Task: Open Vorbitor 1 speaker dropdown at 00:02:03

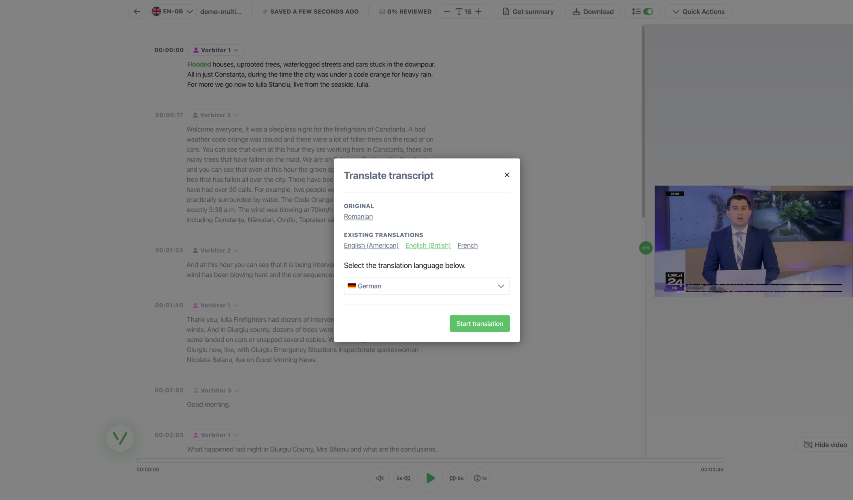Action: tap(216, 435)
